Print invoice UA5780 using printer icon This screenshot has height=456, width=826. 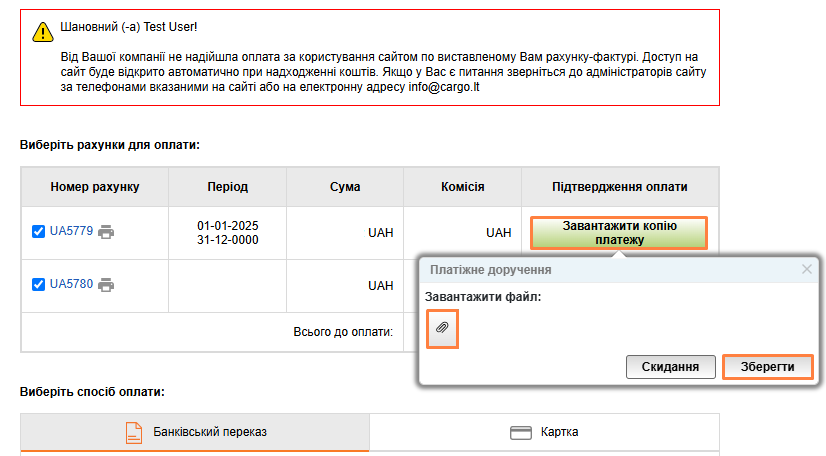[106, 285]
